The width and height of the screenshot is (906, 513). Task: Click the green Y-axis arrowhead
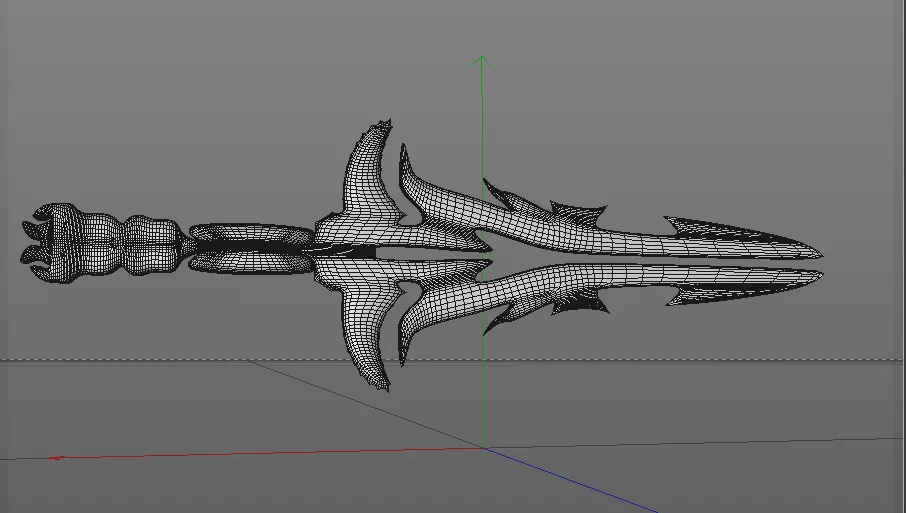pos(482,62)
